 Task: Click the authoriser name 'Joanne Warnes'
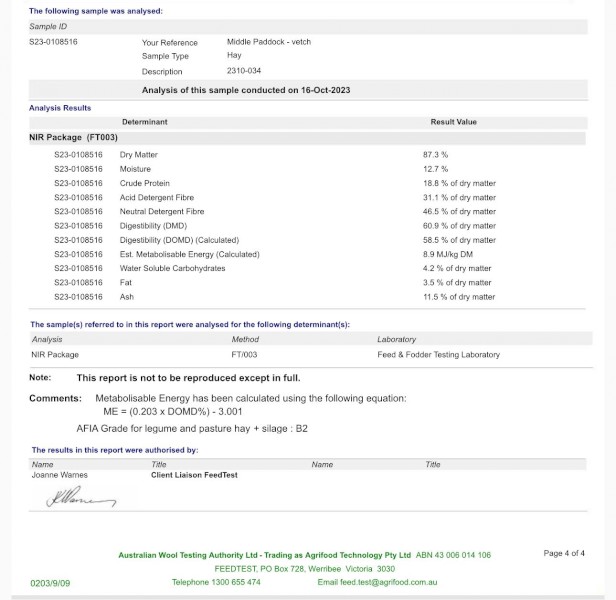click(x=60, y=475)
